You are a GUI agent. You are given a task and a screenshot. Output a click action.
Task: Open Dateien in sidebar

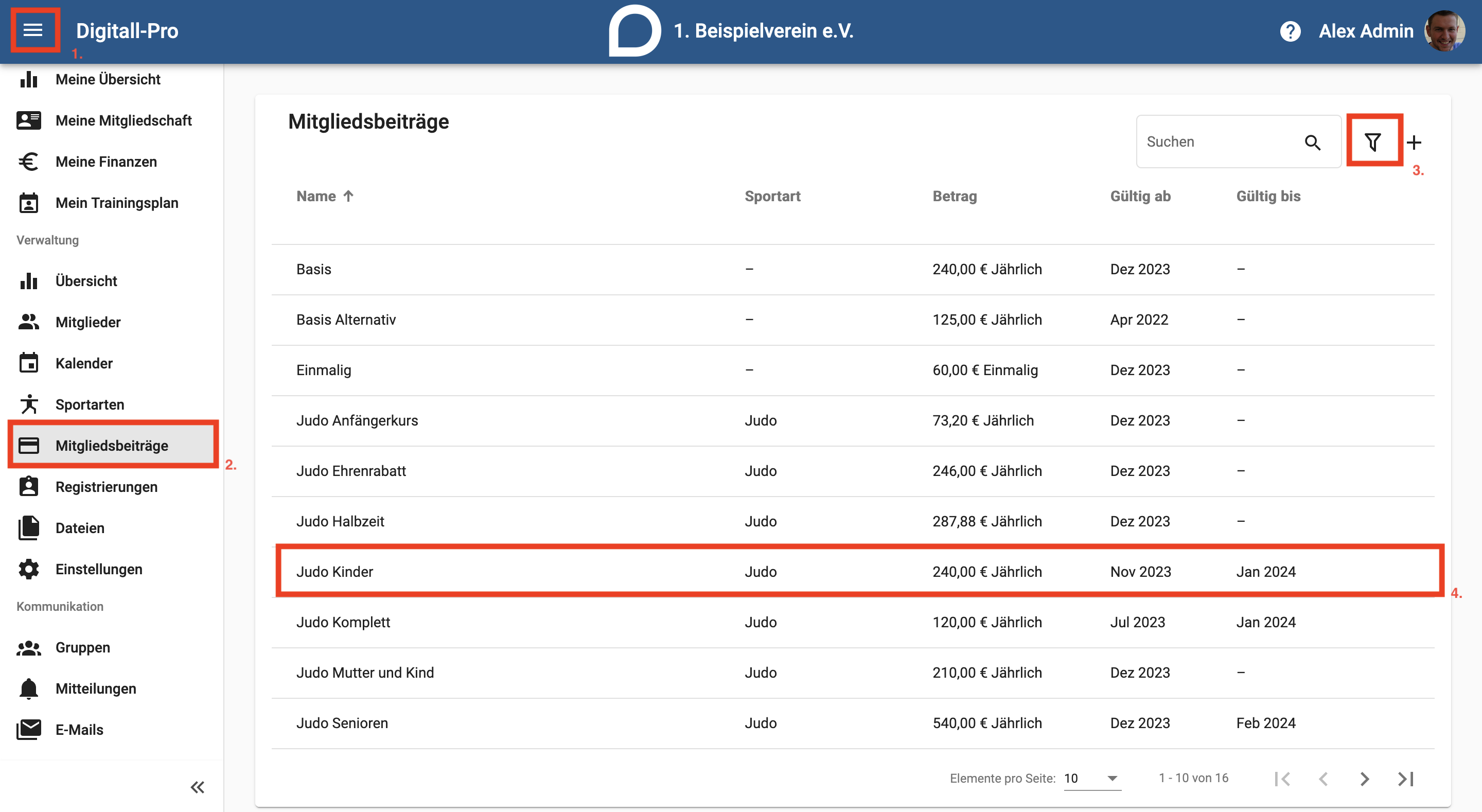[112, 528]
